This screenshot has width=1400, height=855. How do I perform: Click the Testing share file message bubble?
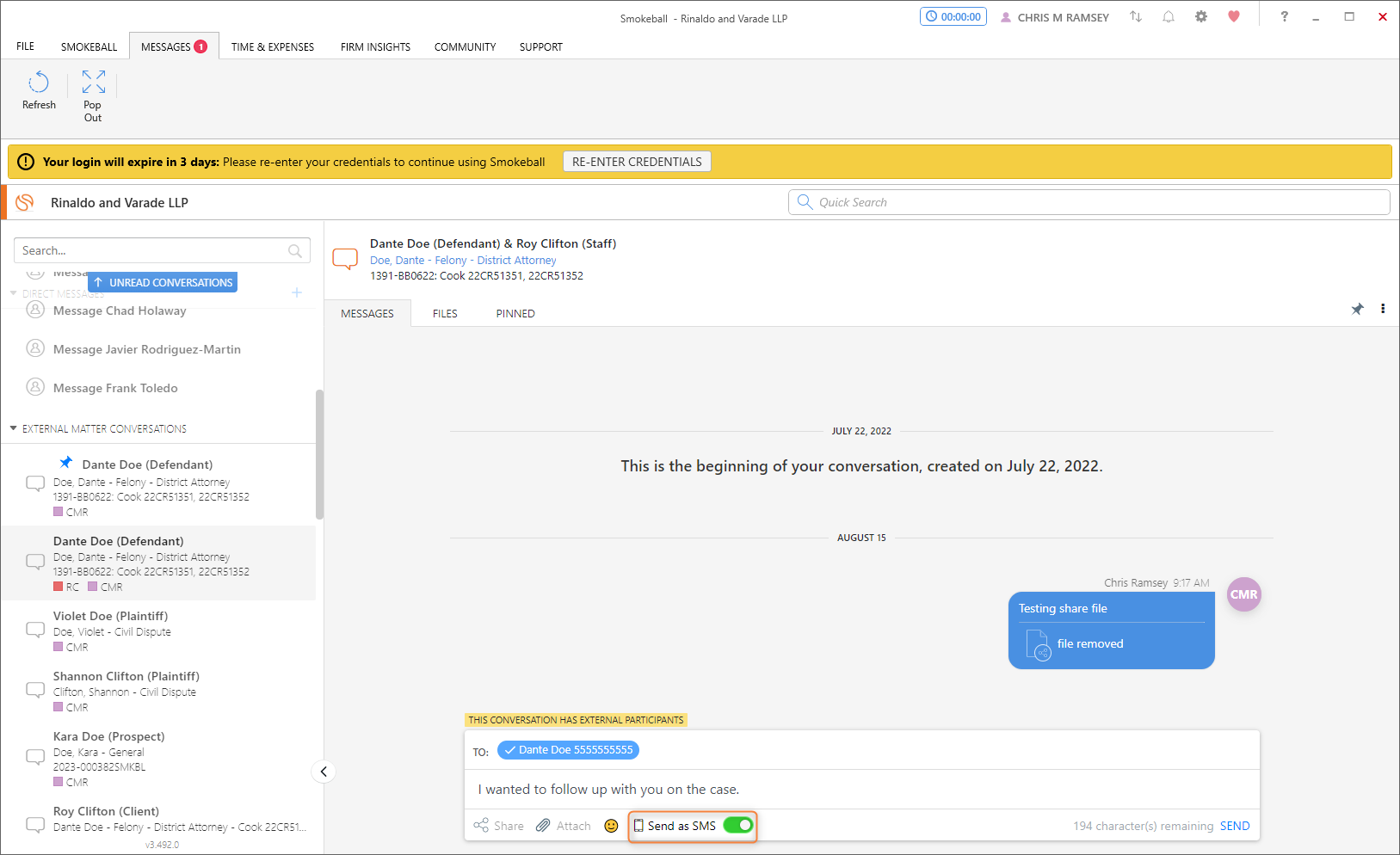[x=1111, y=630]
